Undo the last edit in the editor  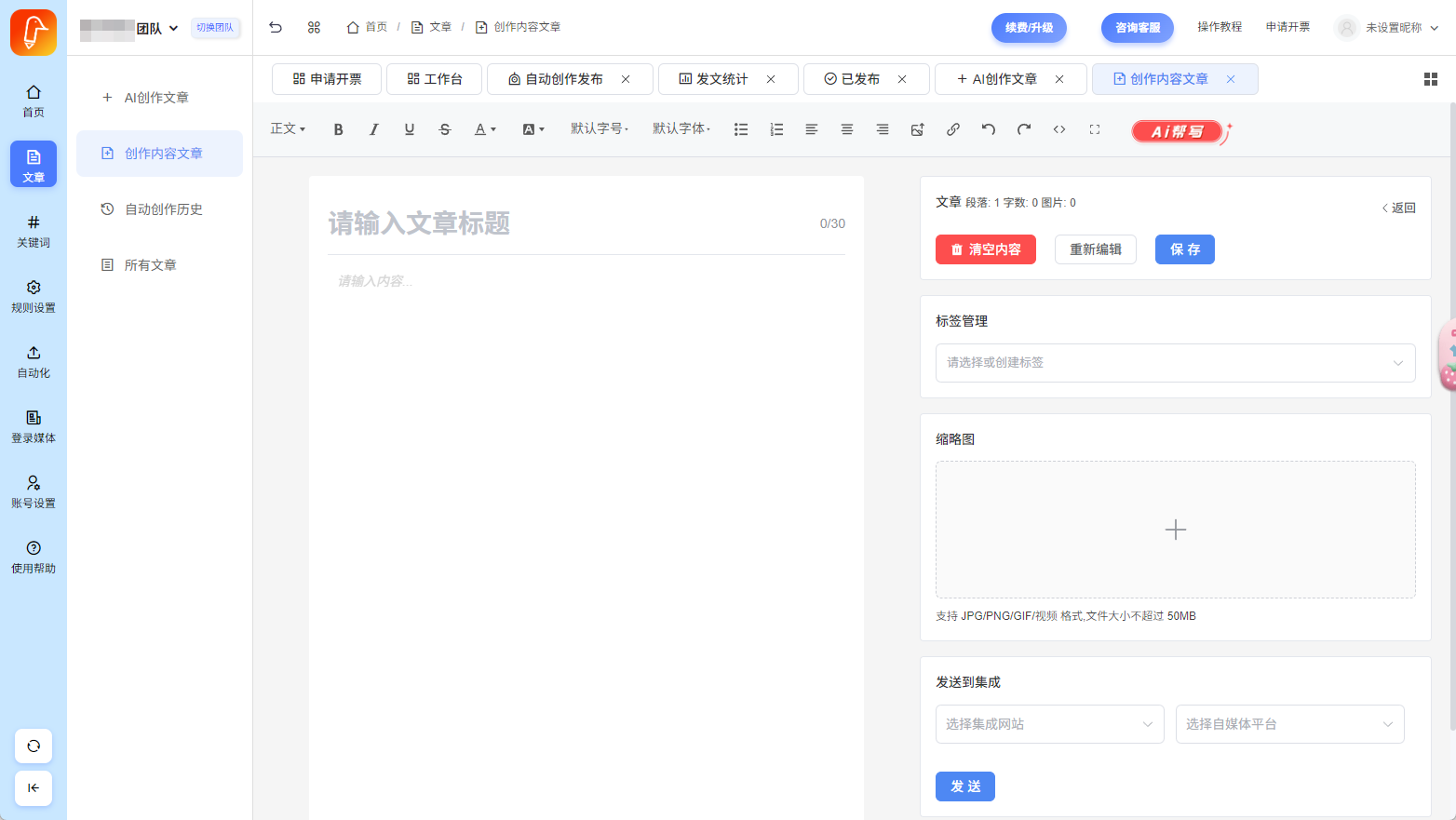coord(989,129)
